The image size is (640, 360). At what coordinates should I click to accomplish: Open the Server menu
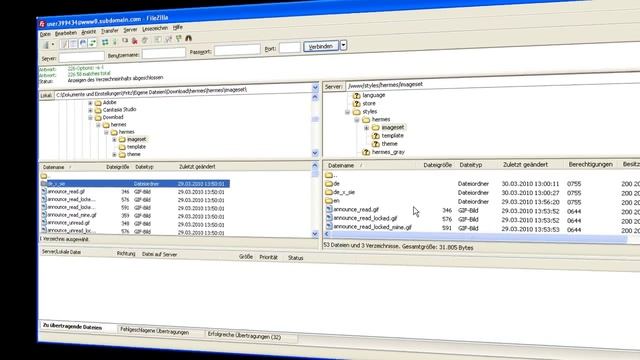[x=130, y=30]
